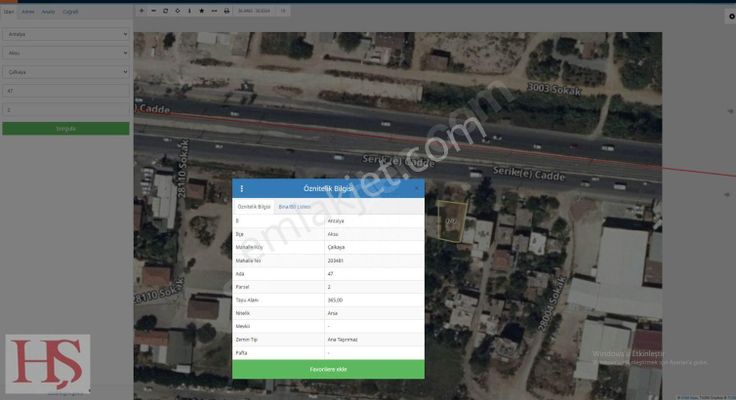Click the 47 value in Ada row
This screenshot has width=736, height=400.
click(x=330, y=274)
